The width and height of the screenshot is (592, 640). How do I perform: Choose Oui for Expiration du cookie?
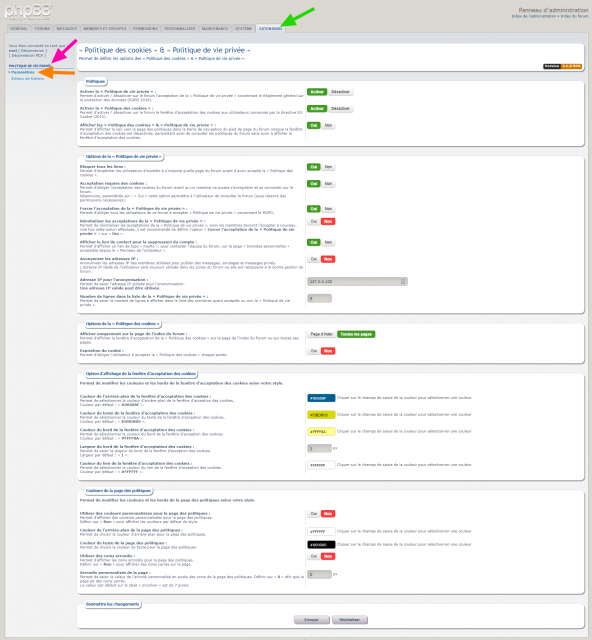click(x=314, y=351)
